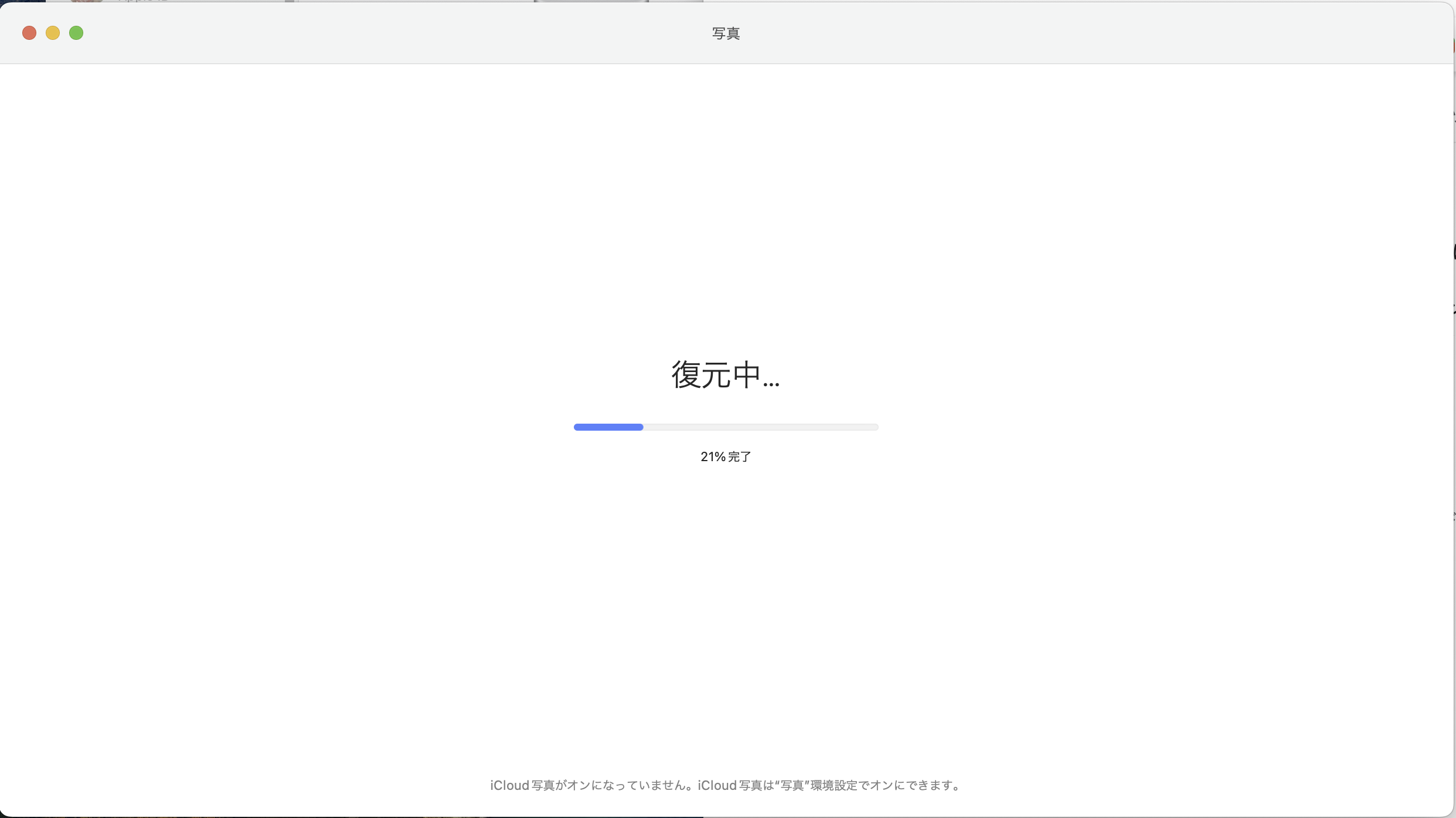
Task: Click the right end of progress bar
Action: point(875,427)
